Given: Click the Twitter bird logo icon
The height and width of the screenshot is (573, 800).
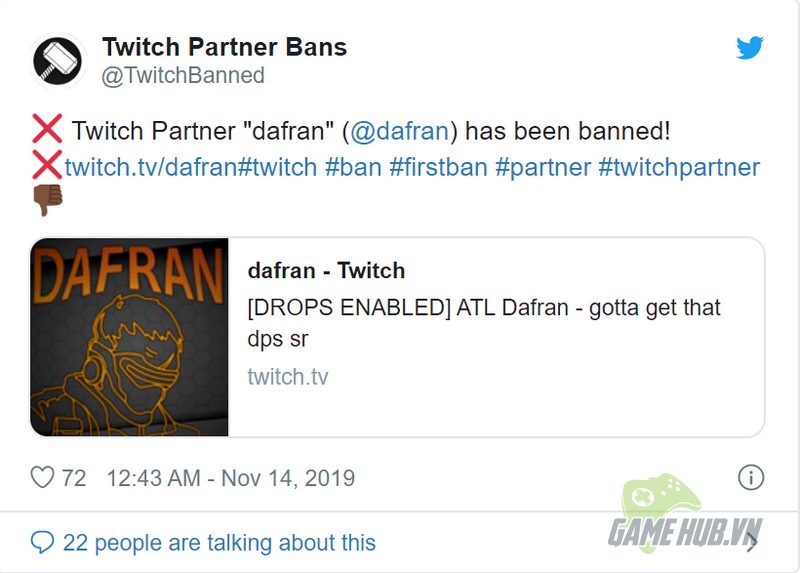Looking at the screenshot, I should coord(749,47).
